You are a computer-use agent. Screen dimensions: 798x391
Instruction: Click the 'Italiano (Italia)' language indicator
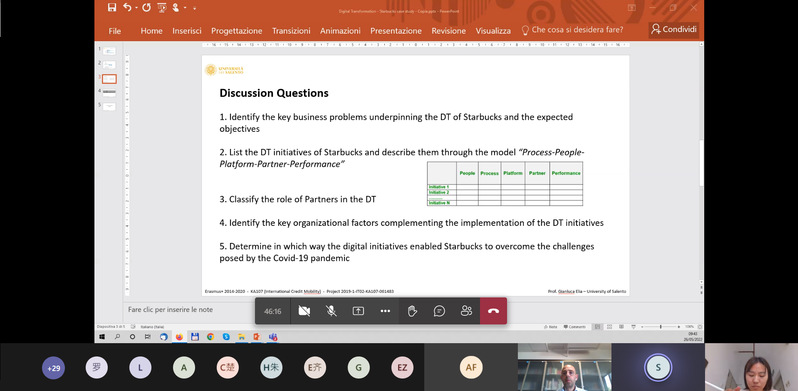[x=152, y=327]
